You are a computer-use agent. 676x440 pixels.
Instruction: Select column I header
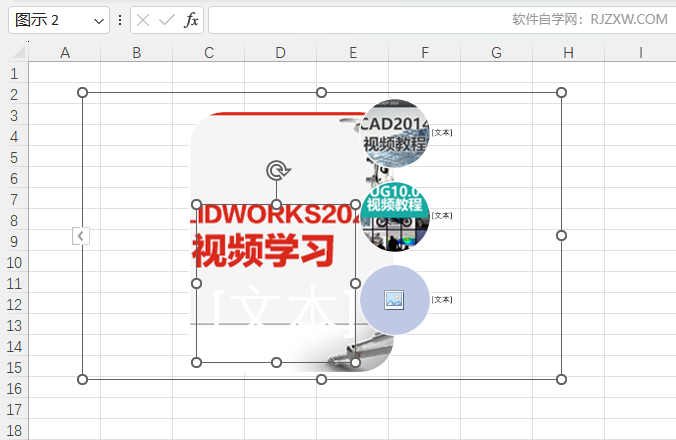(x=641, y=53)
